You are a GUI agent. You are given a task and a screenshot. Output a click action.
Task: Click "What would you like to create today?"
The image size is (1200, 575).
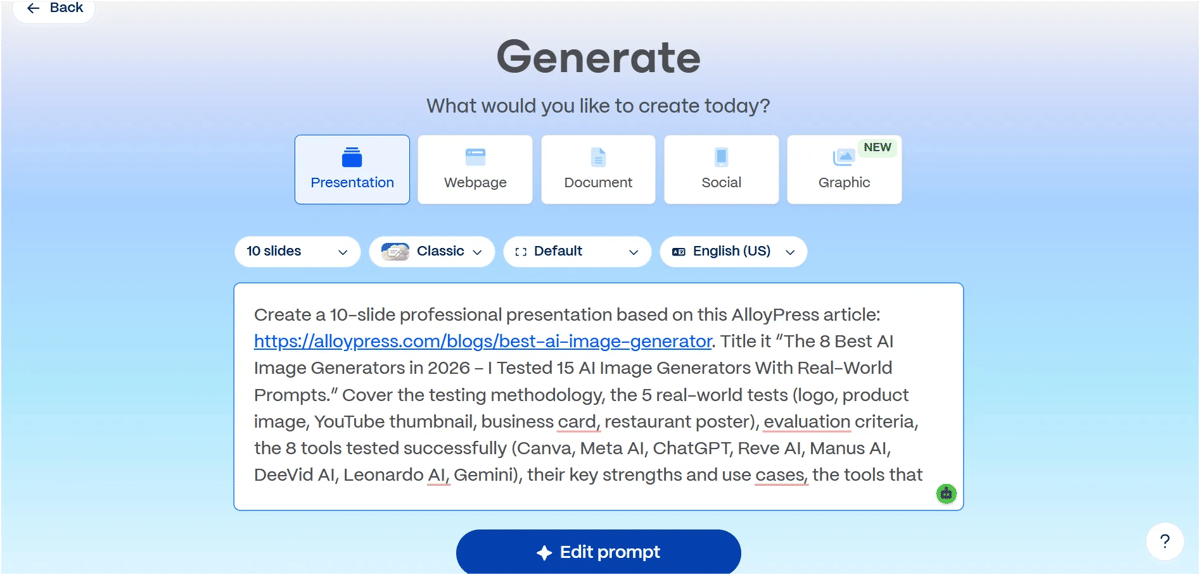tap(598, 106)
